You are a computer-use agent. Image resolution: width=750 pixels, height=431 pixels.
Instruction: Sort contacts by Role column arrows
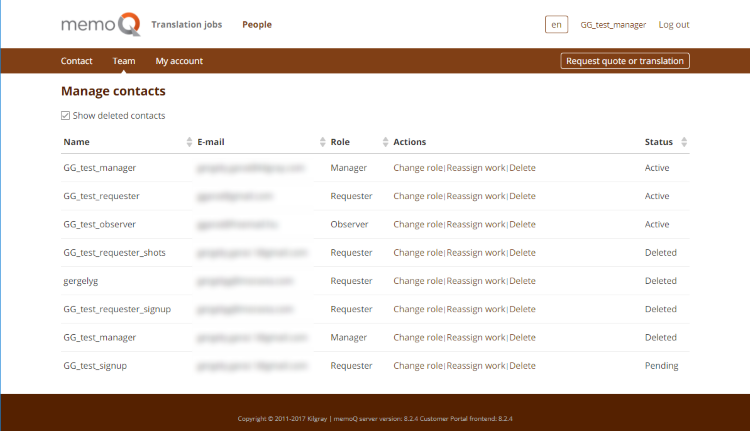pyautogui.click(x=384, y=142)
